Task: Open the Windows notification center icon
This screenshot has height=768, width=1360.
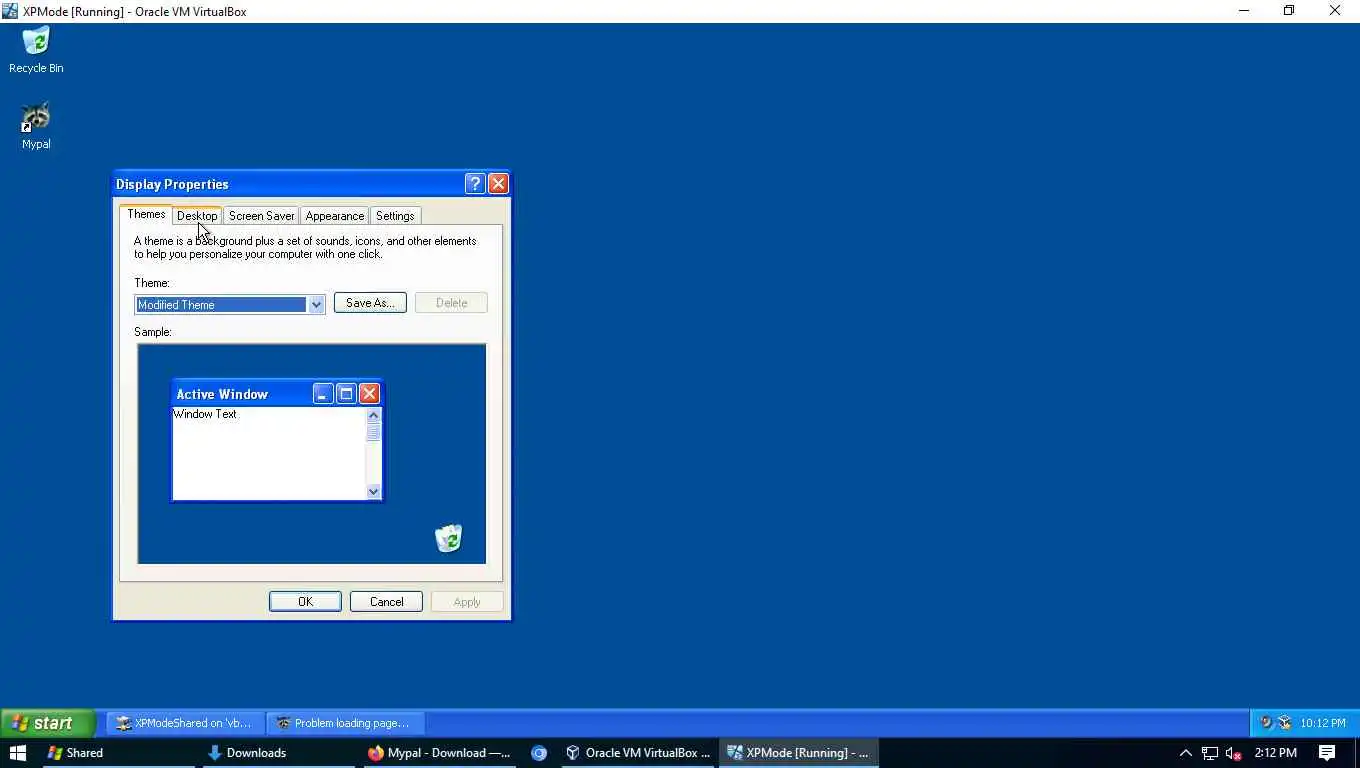Action: [1327, 753]
